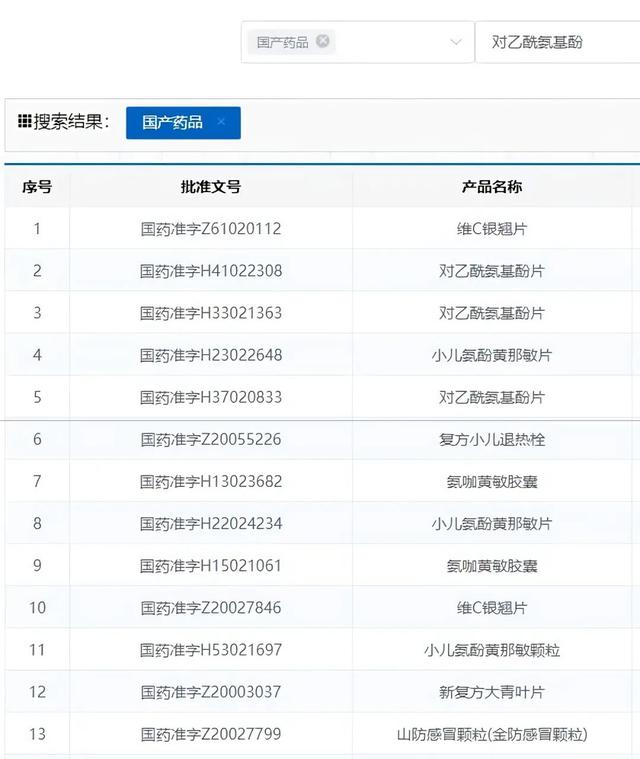The width and height of the screenshot is (640, 759).
Task: Remove the 国产药品 tag in the dropdown
Action: 322,42
